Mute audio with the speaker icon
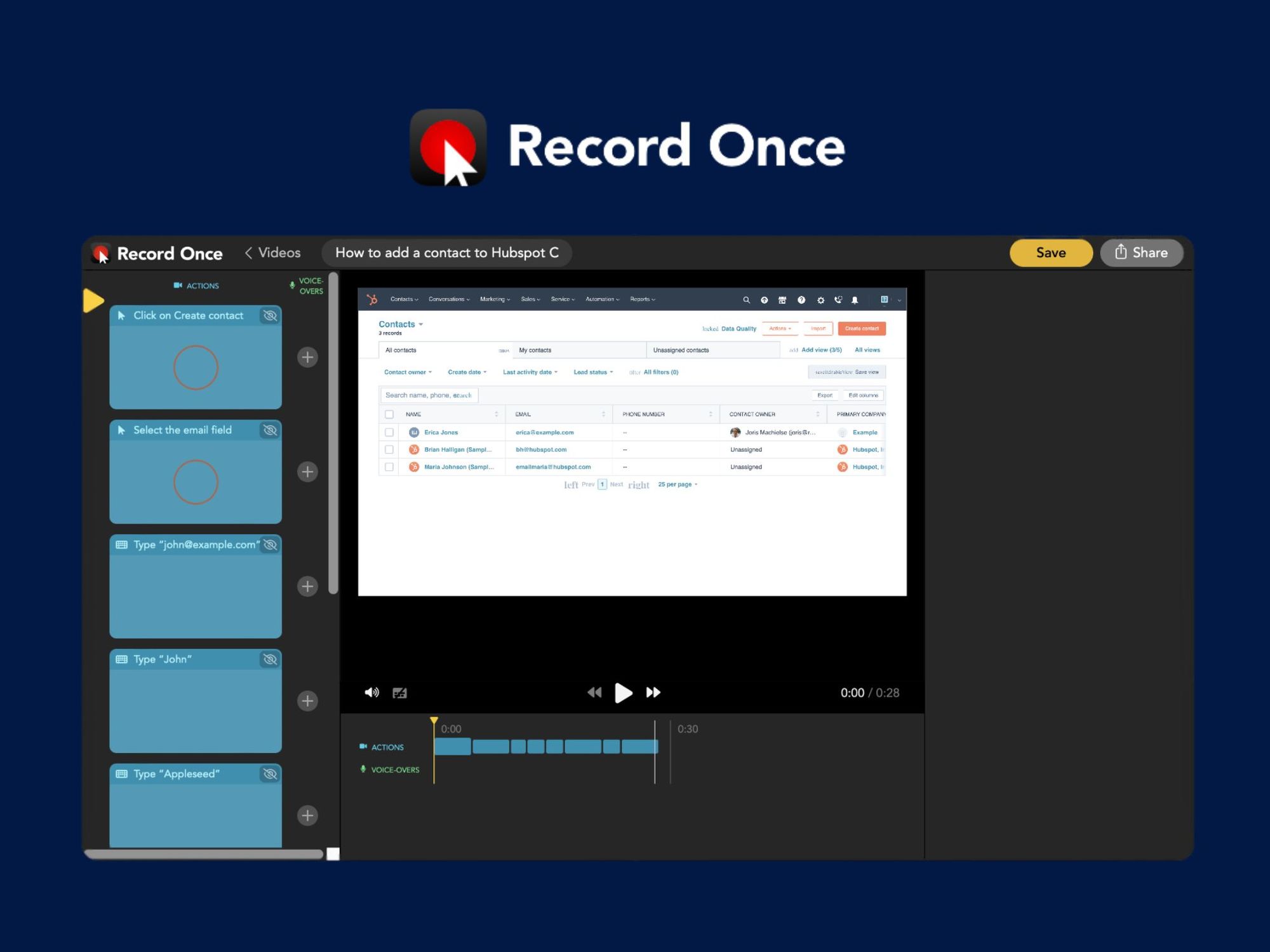Image resolution: width=1270 pixels, height=952 pixels. [371, 692]
